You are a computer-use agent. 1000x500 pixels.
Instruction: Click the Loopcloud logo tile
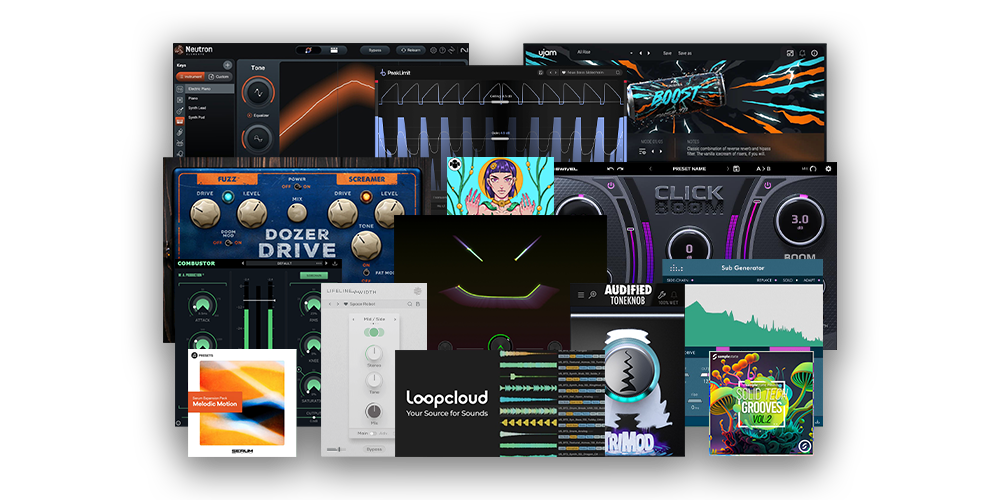point(447,403)
